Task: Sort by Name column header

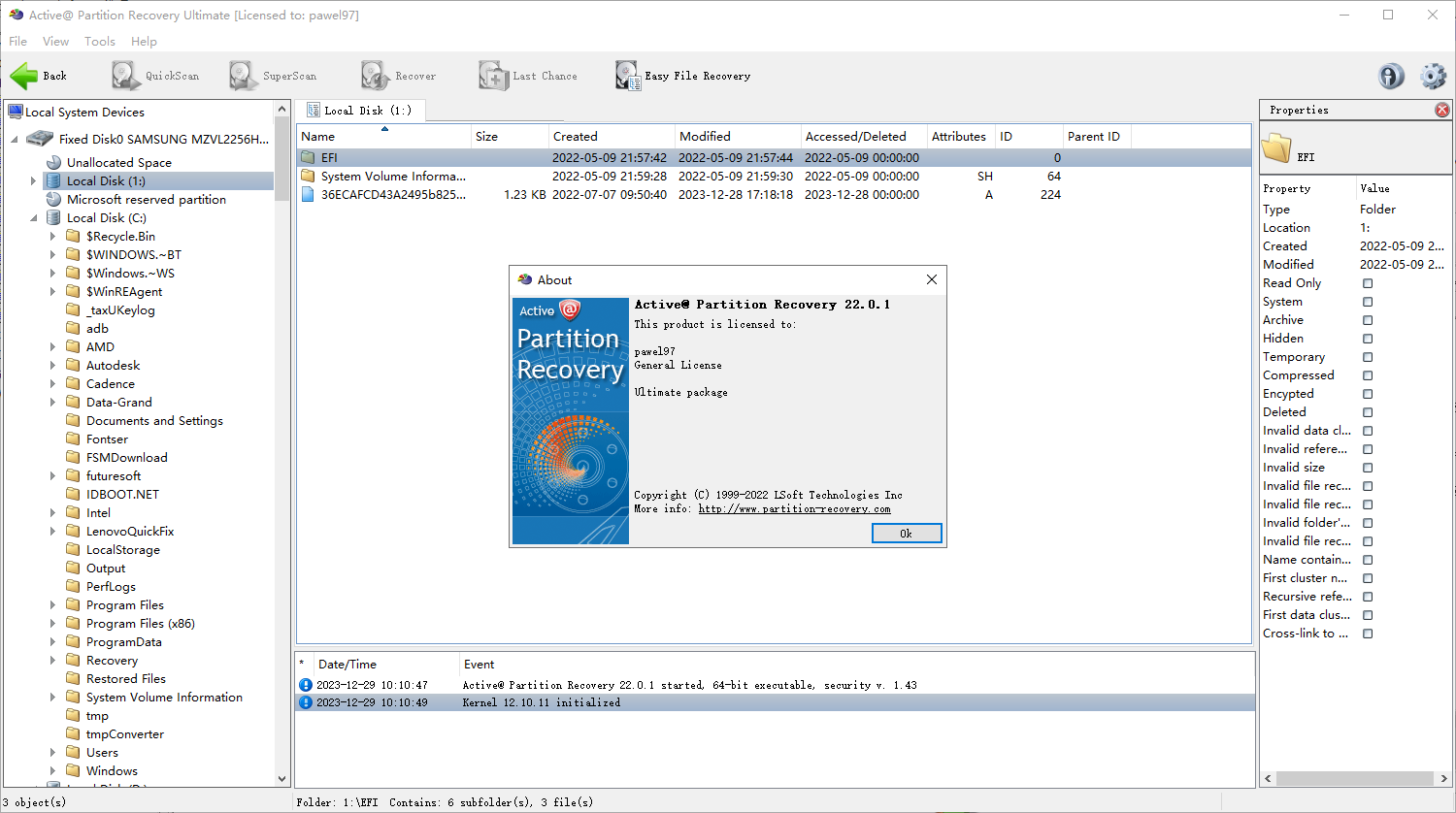Action: tap(384, 137)
